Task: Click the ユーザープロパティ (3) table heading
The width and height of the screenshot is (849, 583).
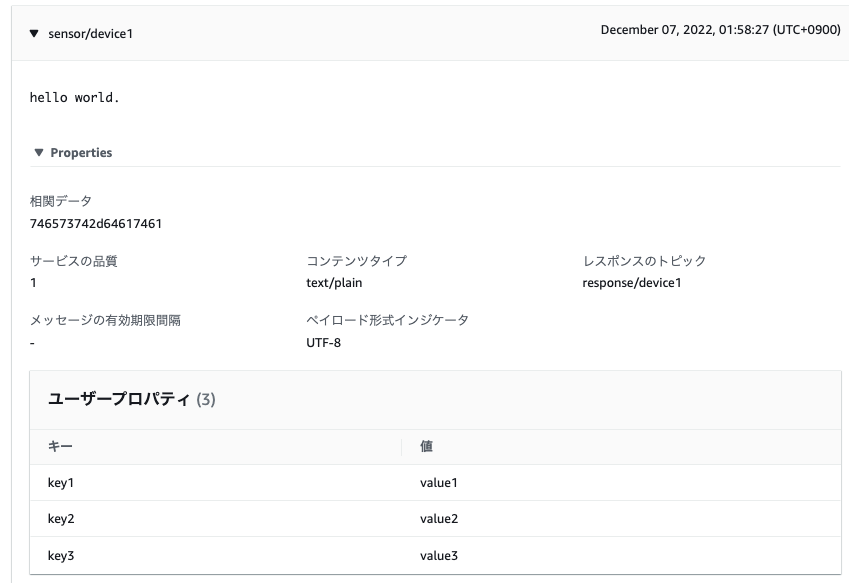Action: pyautogui.click(x=131, y=399)
